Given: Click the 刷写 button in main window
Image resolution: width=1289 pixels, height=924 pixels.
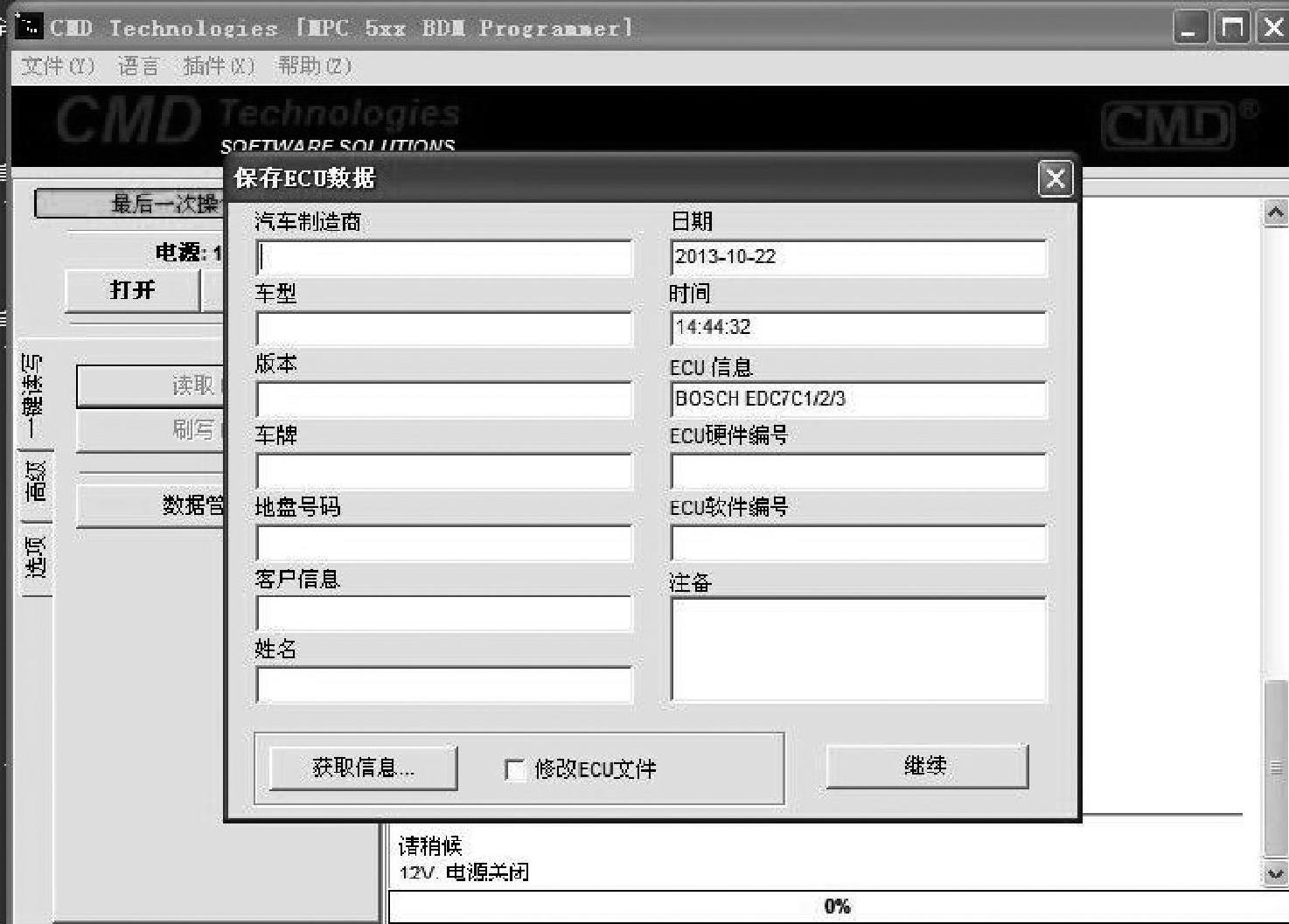Looking at the screenshot, I should pos(150,430).
